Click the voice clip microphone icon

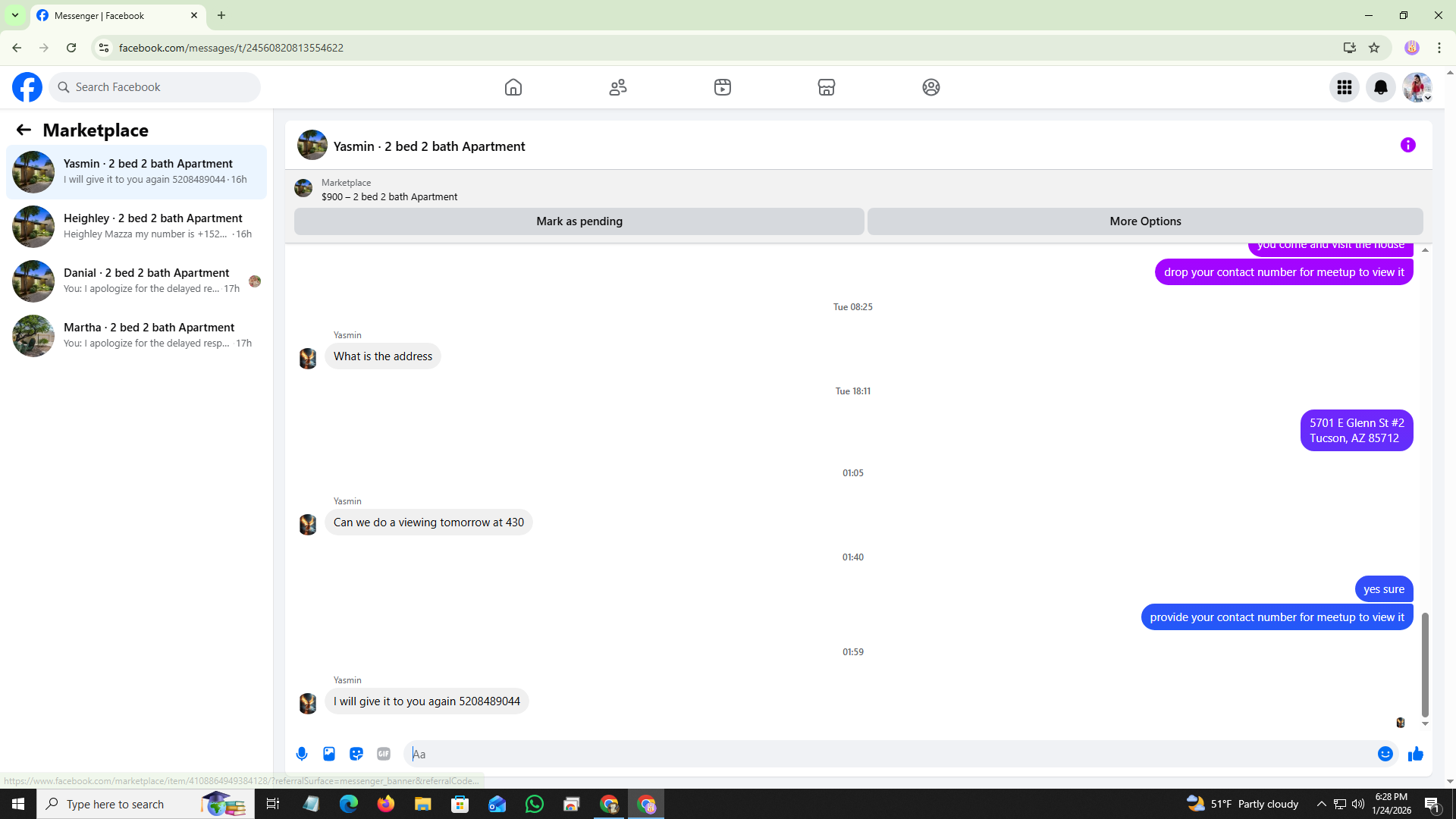pos(302,754)
